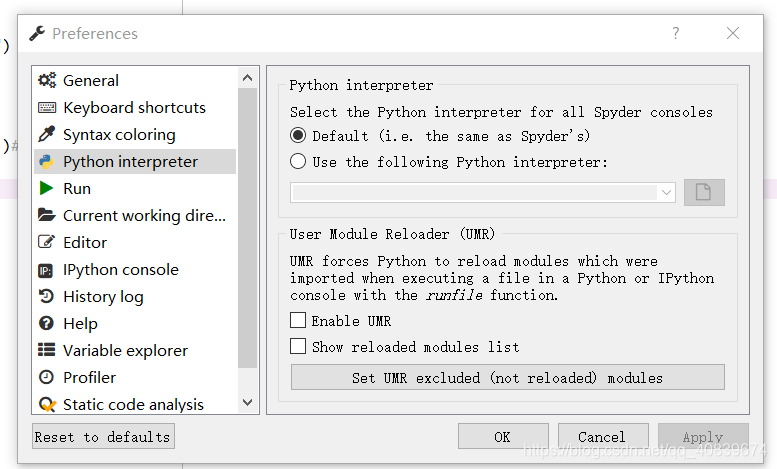
Task: Tick 'Show reloaded modules list' checkbox
Action: 298,347
